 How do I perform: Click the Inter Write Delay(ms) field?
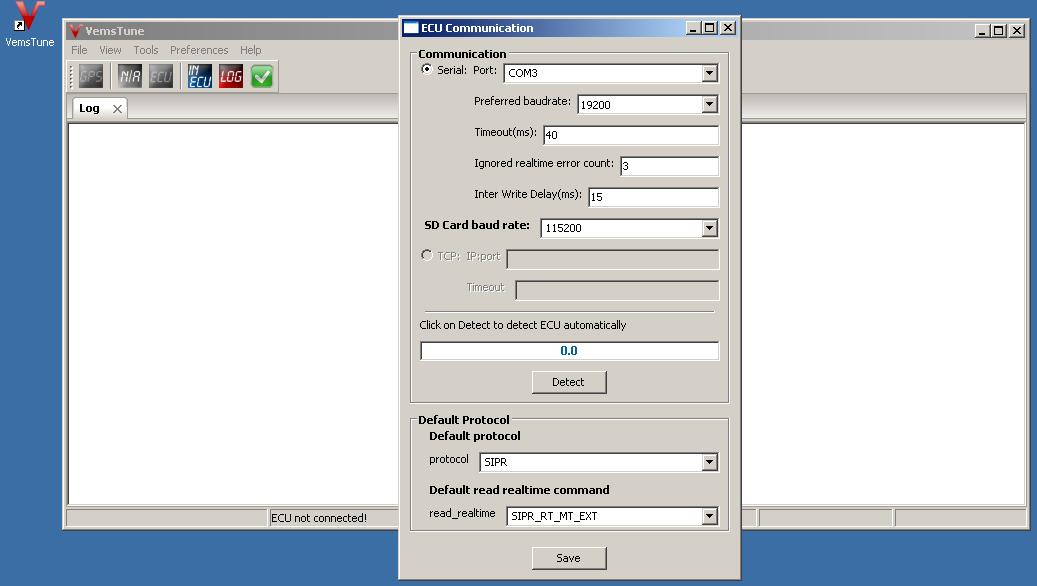click(653, 197)
